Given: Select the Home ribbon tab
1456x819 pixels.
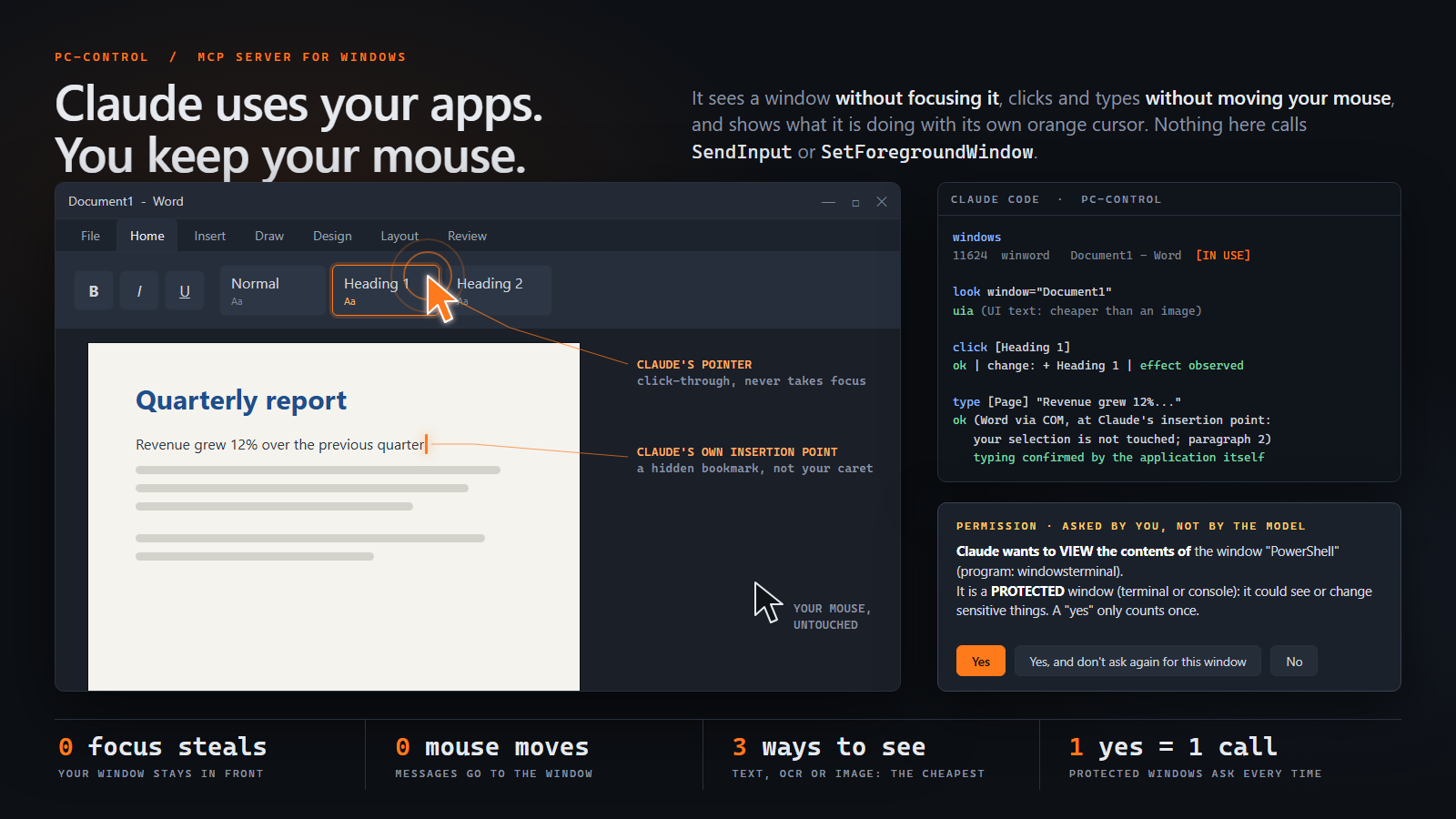Looking at the screenshot, I should pos(147,236).
